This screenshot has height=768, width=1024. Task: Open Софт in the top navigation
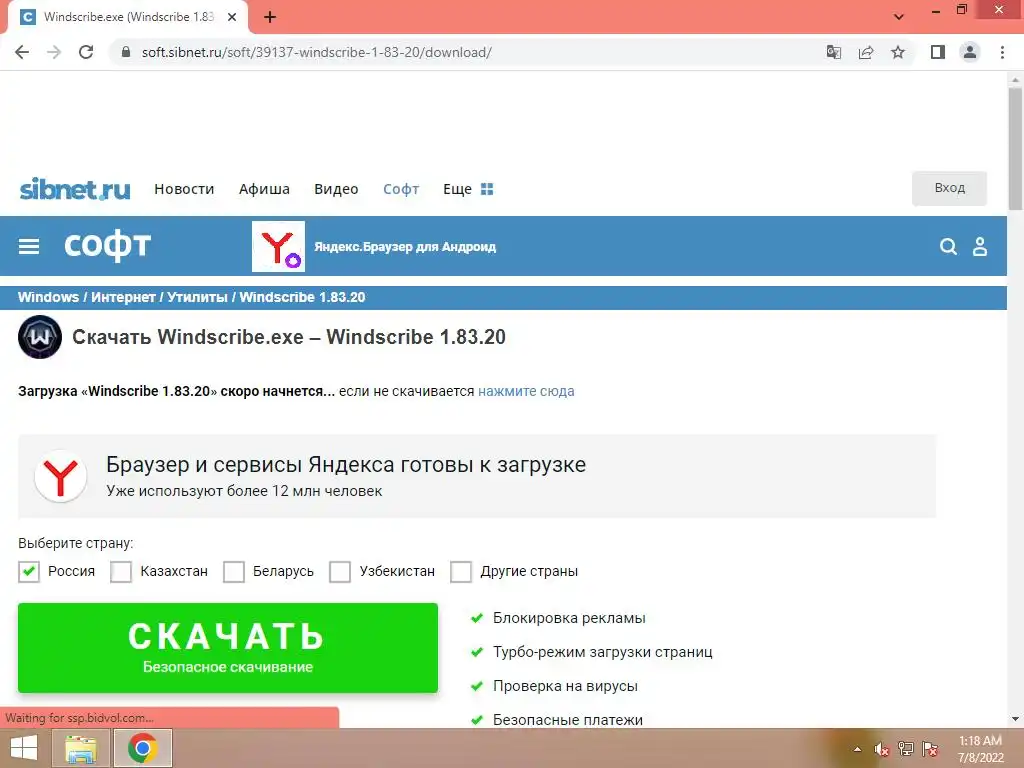[x=401, y=189]
